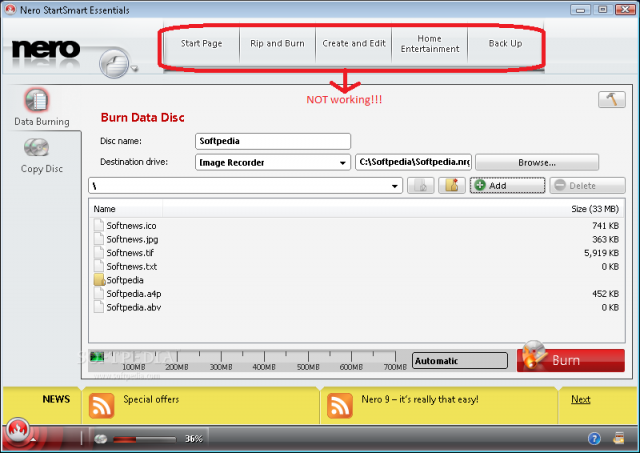Viewport: 640px width, 453px height.
Task: Click the create new folder icon
Action: coord(452,186)
